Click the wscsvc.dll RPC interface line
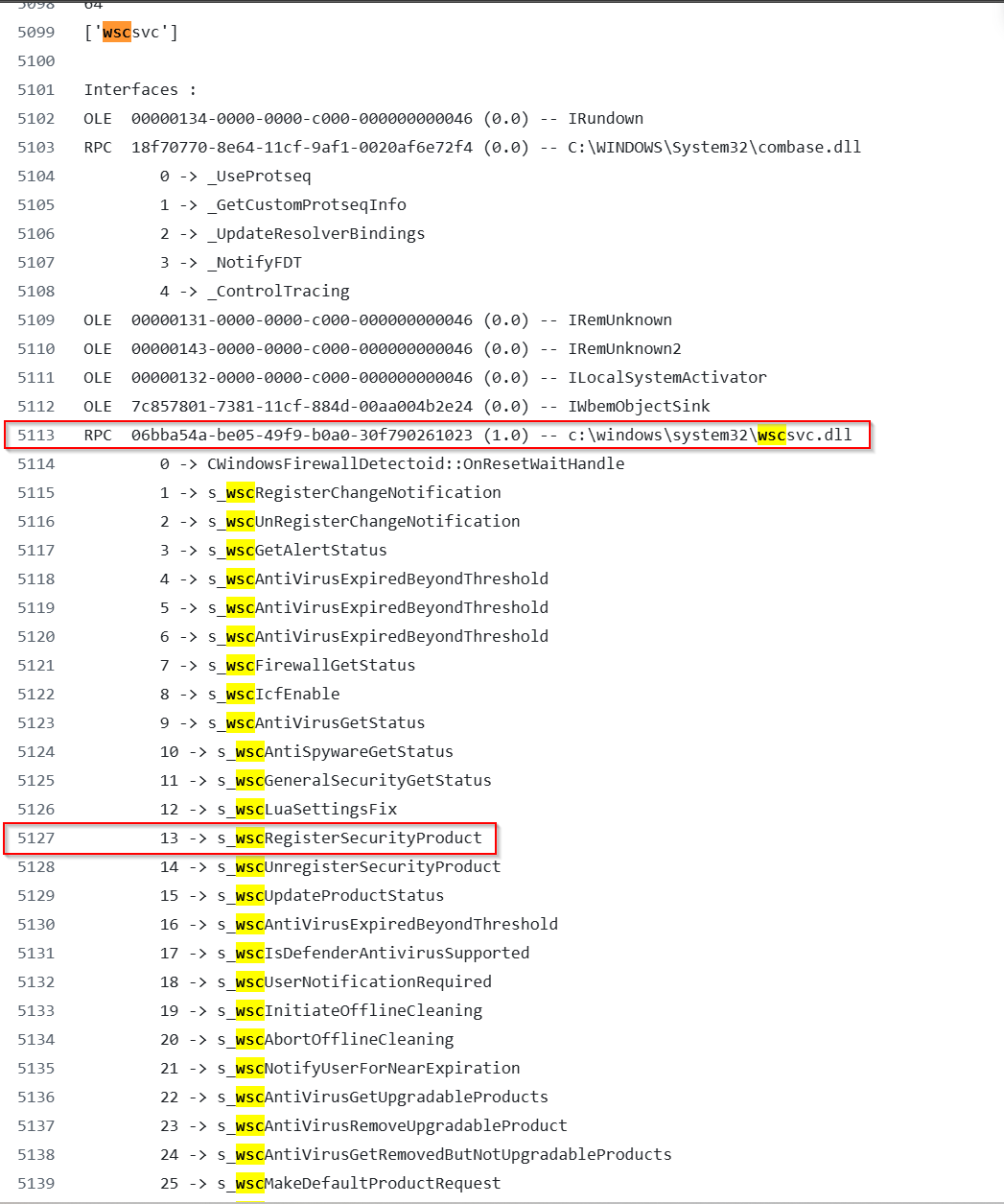This screenshot has width=1004, height=1204. pos(468,435)
